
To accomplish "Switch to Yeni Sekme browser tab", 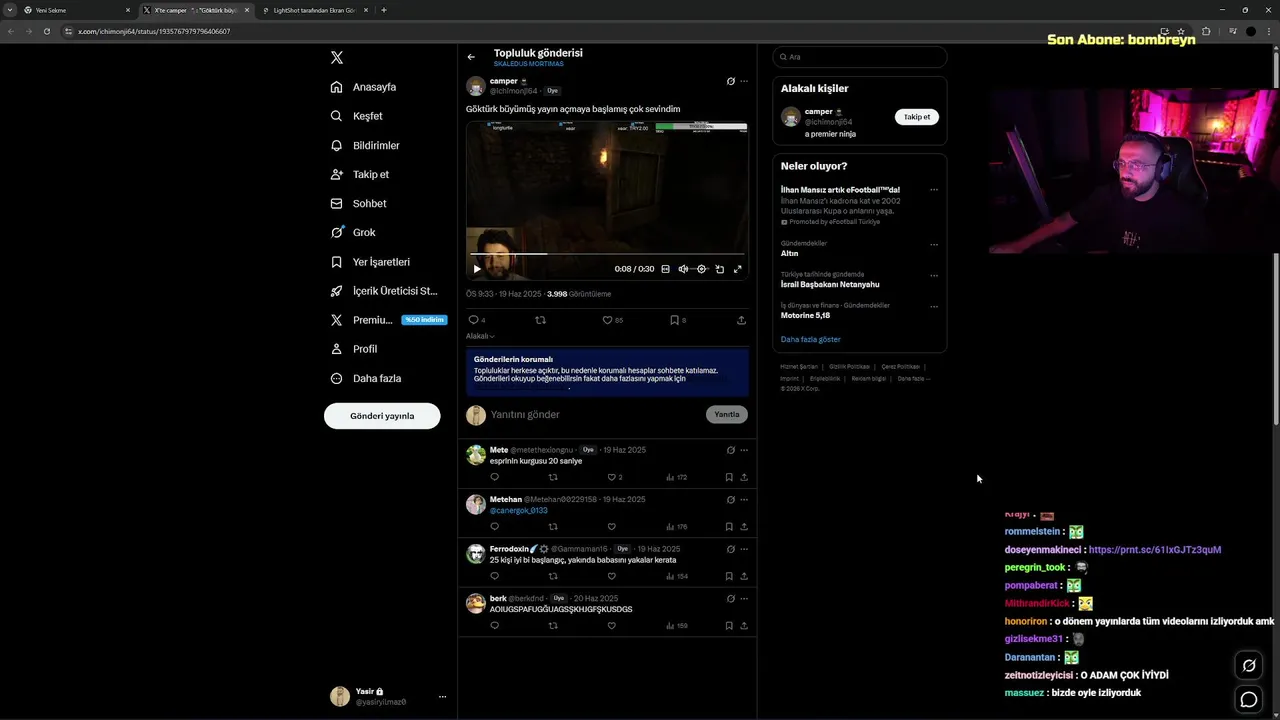I will (76, 10).
